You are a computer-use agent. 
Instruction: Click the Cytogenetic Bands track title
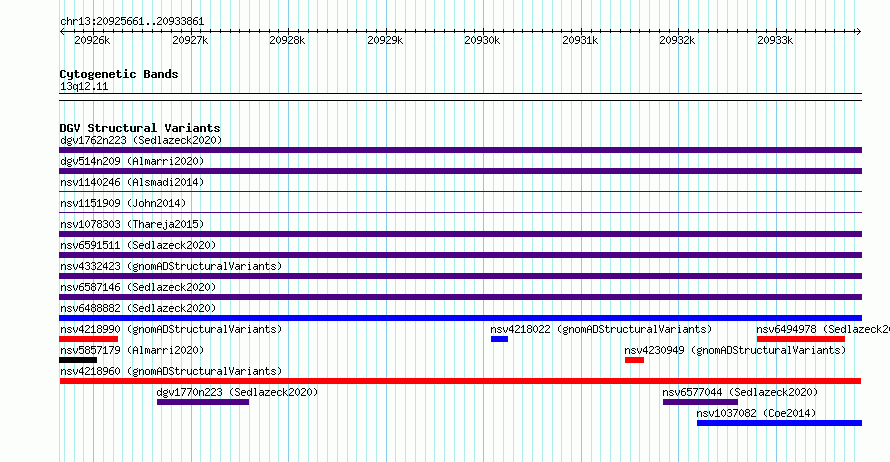pos(119,74)
